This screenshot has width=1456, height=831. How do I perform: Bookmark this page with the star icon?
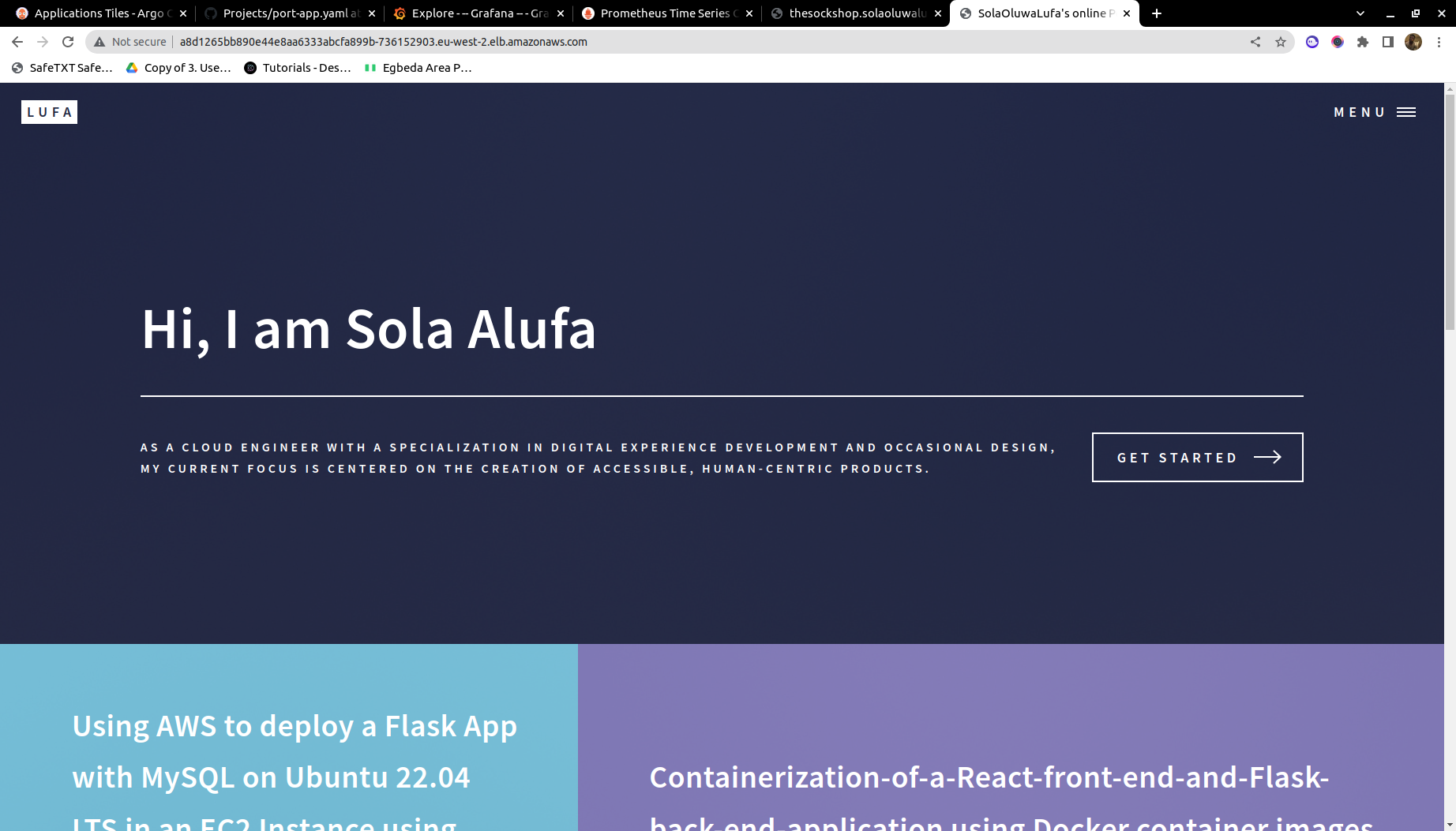pos(1281,42)
